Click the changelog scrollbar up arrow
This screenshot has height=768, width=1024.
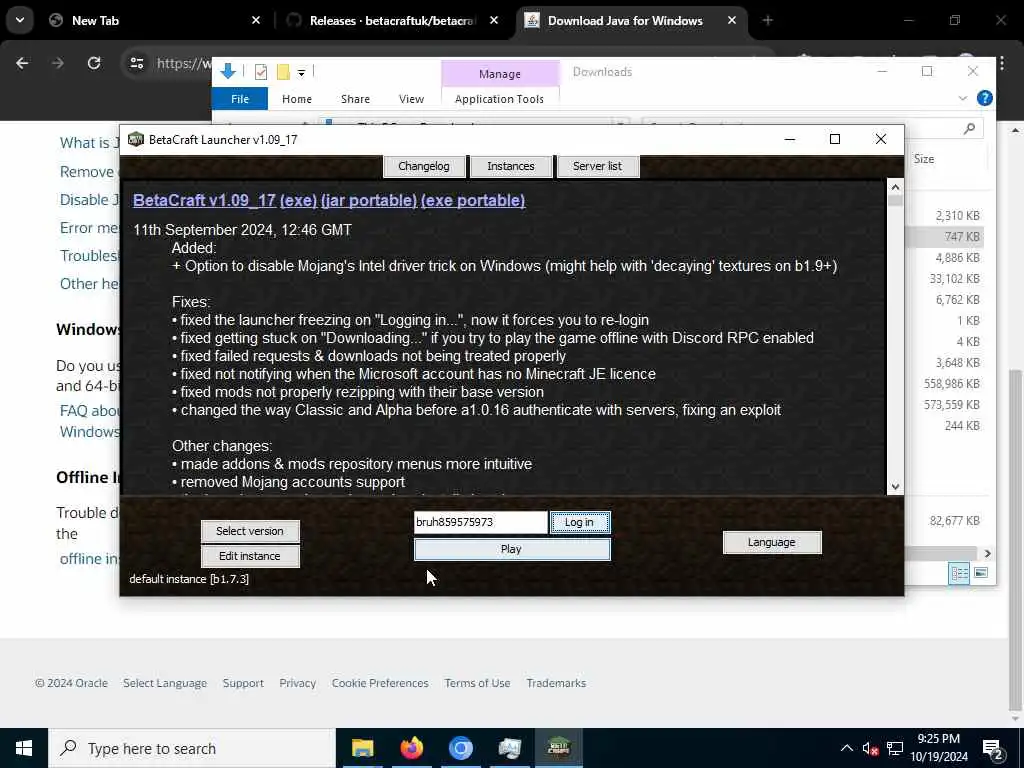pos(895,187)
